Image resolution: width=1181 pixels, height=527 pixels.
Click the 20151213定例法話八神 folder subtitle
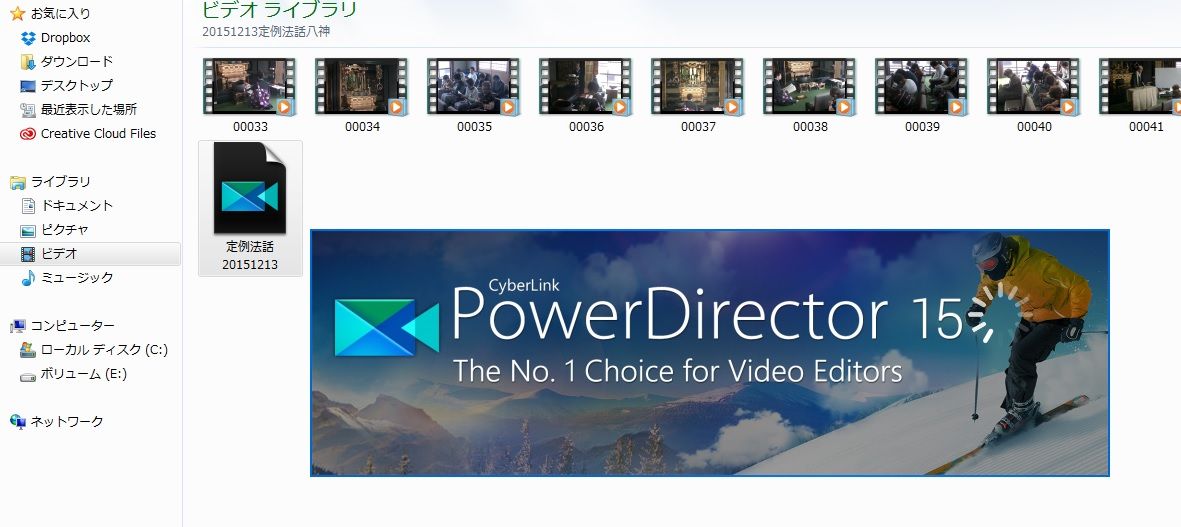tap(266, 32)
